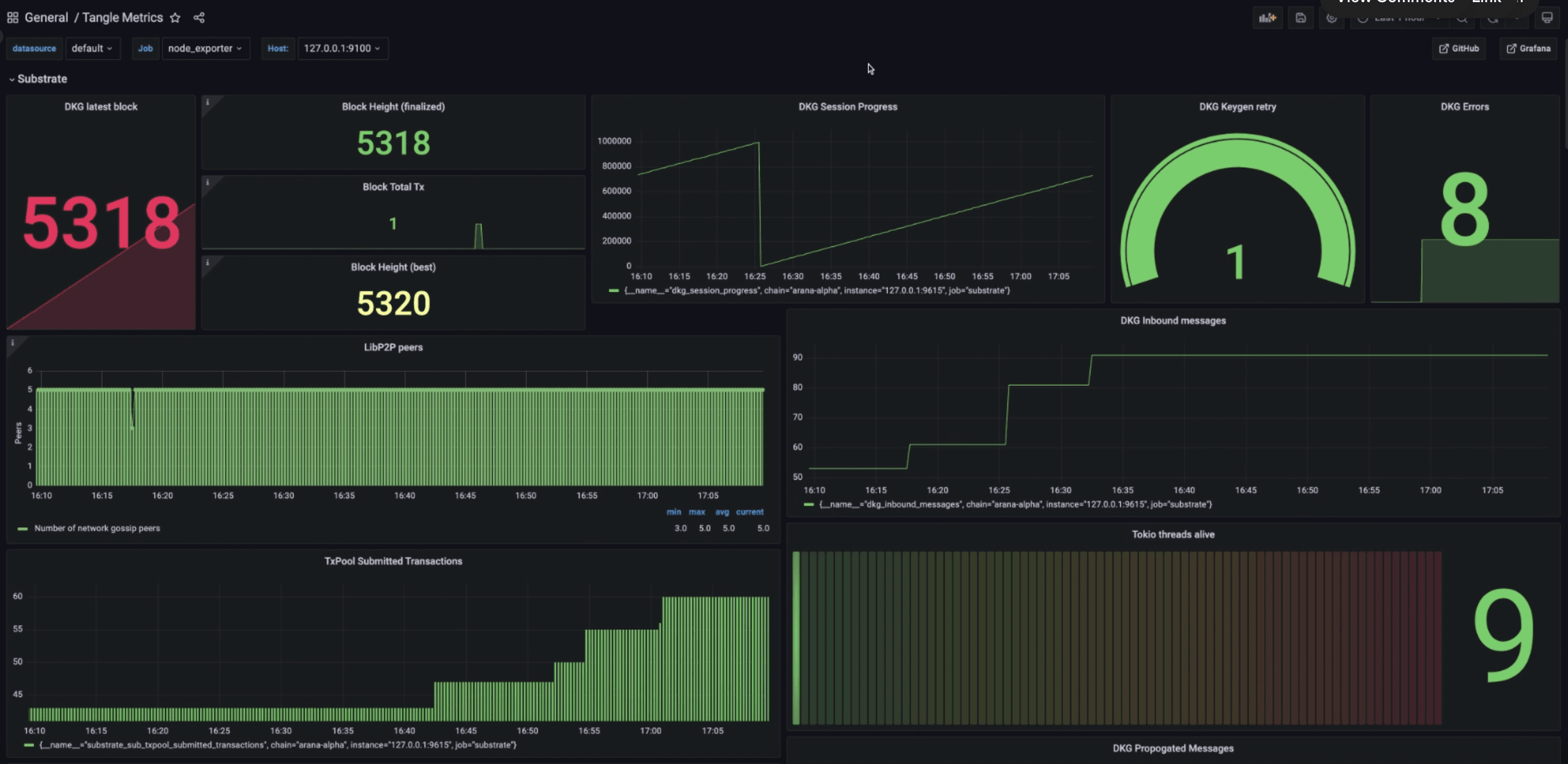Go to the General folder breadcrumb
Screen dimensions: 1568x764
coord(46,18)
